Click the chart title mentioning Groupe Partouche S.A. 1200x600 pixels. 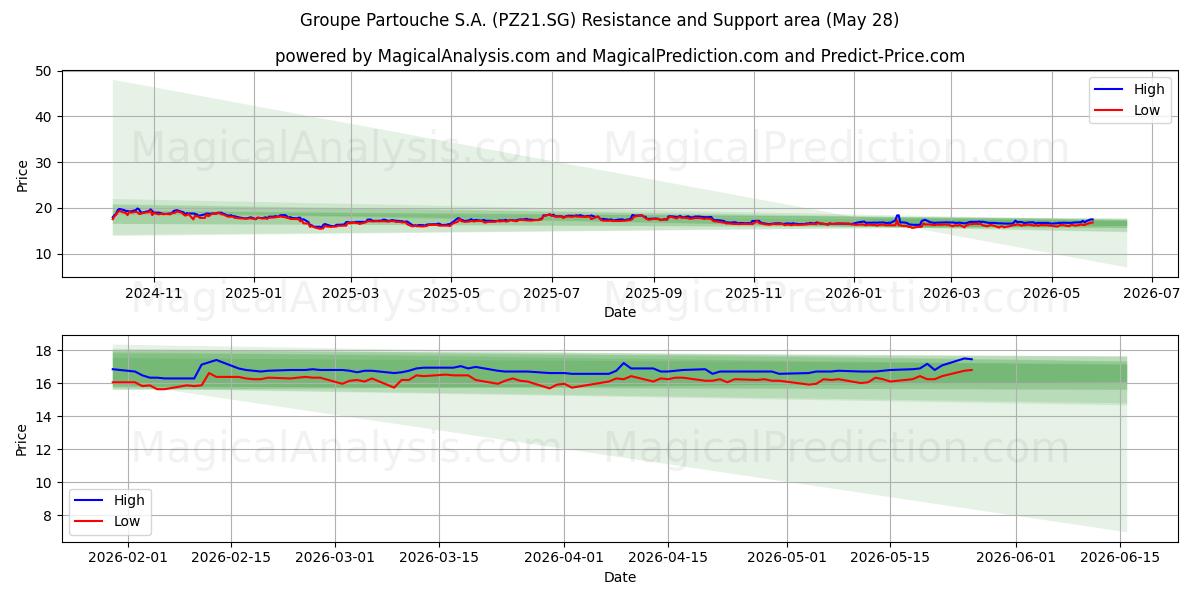click(x=600, y=20)
